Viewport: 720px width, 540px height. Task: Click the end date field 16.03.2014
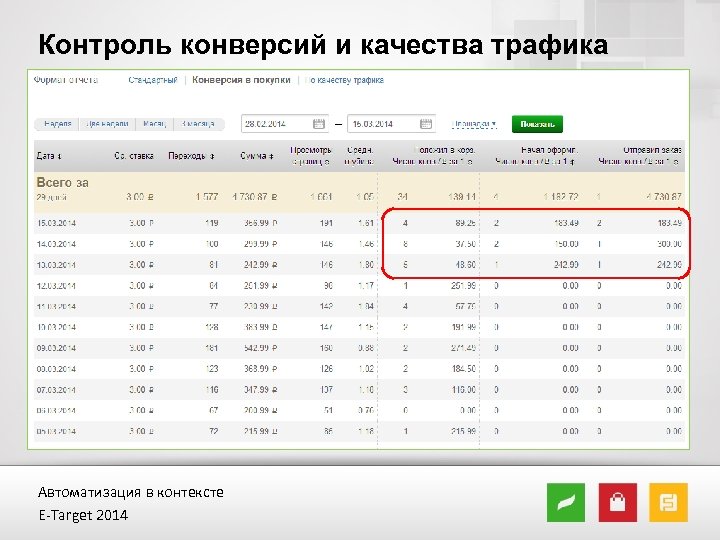(x=391, y=124)
